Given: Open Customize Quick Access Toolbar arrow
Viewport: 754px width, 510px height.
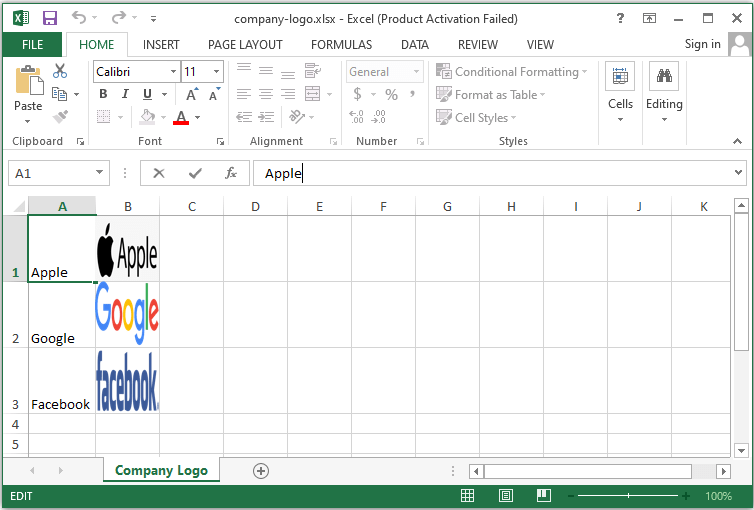Looking at the screenshot, I should (x=153, y=19).
